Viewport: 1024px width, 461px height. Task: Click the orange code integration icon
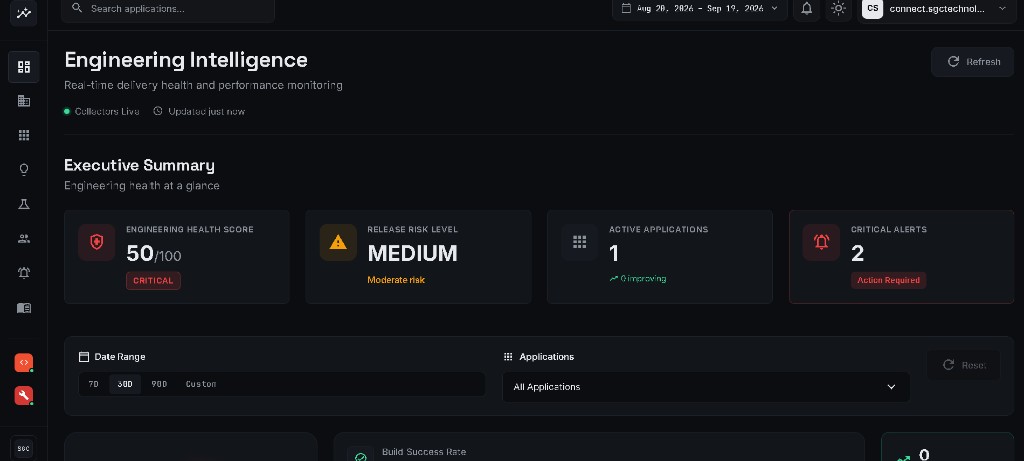coord(24,362)
